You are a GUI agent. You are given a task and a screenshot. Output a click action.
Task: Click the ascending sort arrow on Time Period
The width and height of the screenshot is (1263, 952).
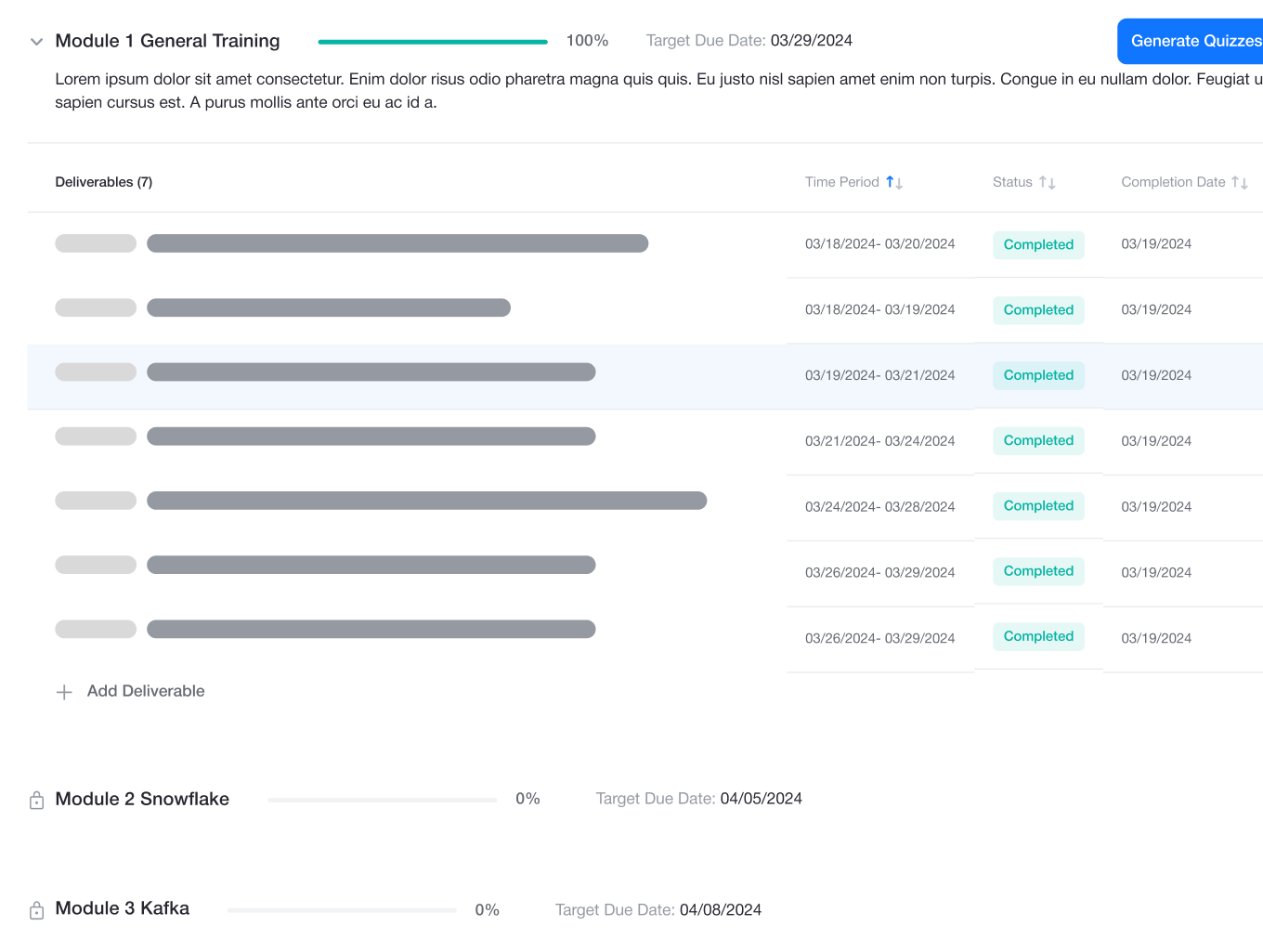click(x=890, y=181)
